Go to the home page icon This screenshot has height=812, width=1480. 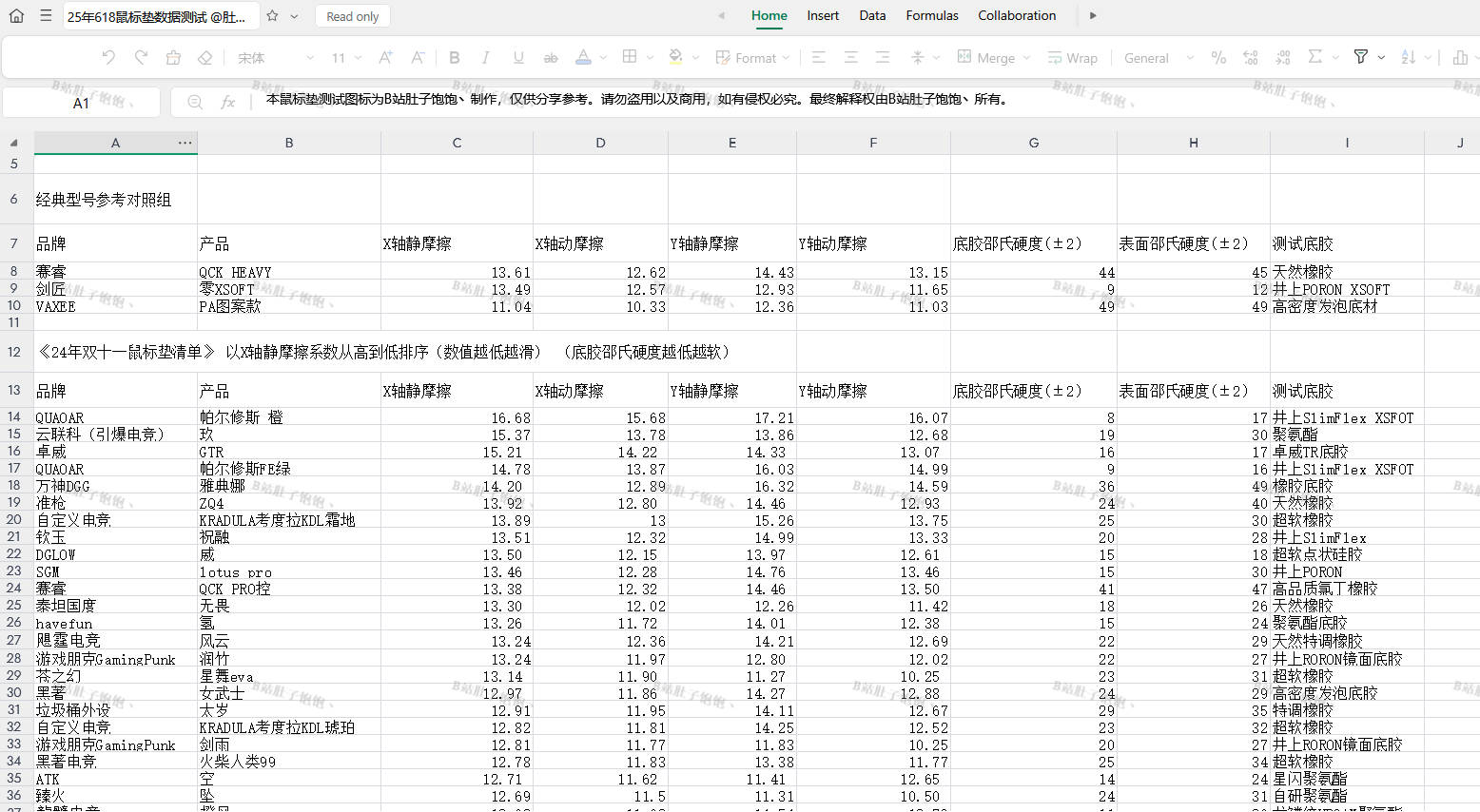pos(16,16)
